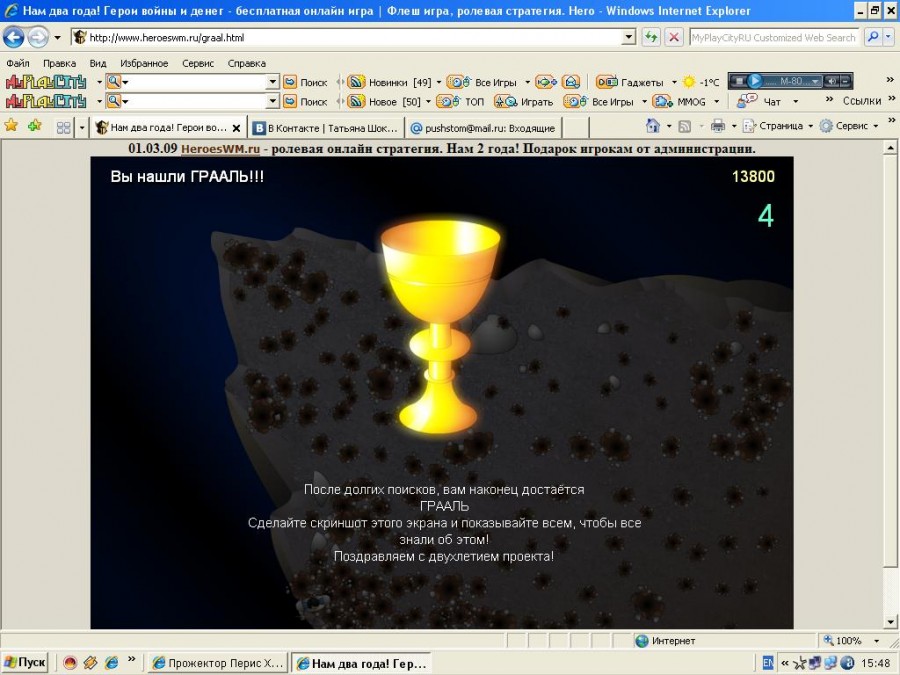The width and height of the screenshot is (900, 675).
Task: Click the media player stop button in toolbar
Action: tap(739, 82)
